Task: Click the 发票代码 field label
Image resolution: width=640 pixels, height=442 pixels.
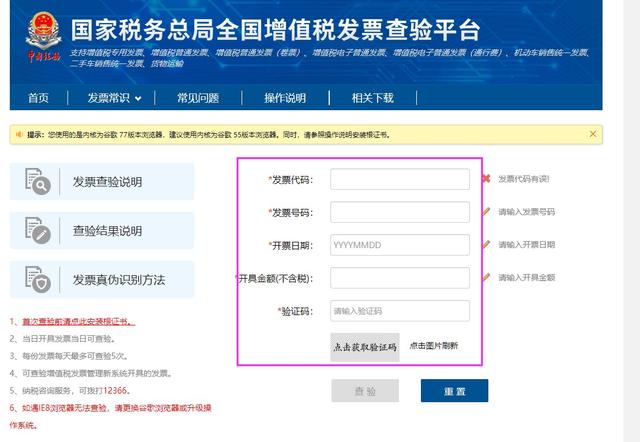Action: coord(291,180)
